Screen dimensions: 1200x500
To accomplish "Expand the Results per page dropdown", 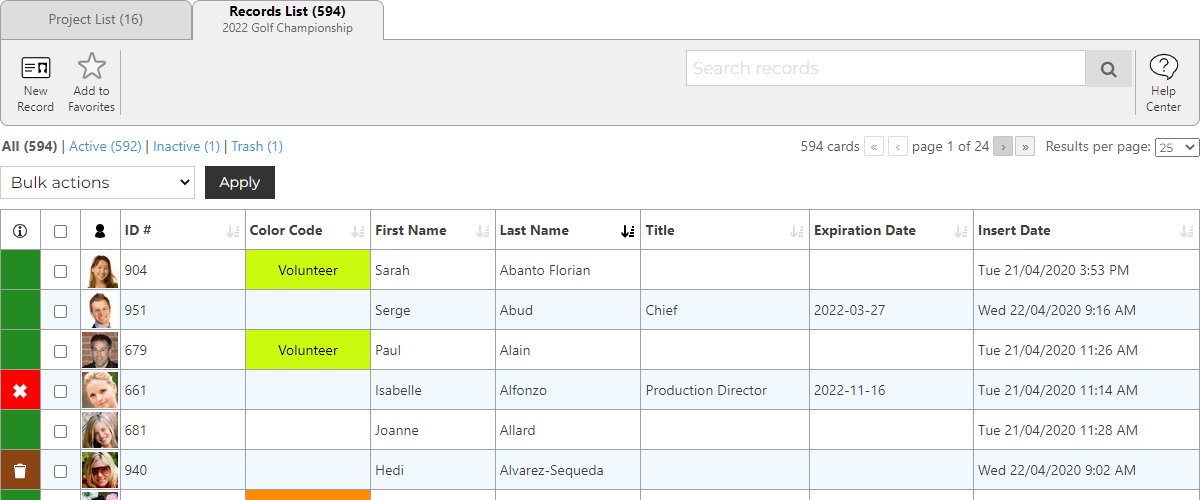I will (x=1177, y=147).
